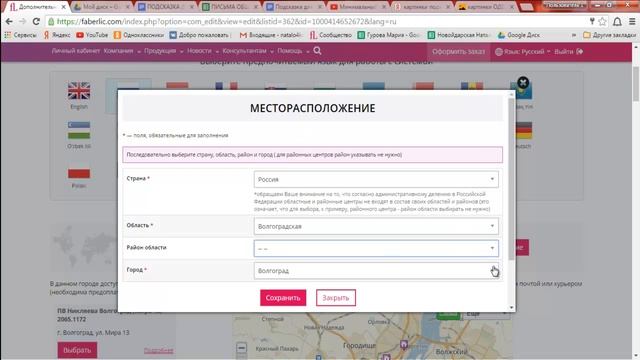Viewport: 640px width, 360px height.
Task: Click the Выбрать button for the Volgograd pickup point
Action: pyautogui.click(x=77, y=350)
